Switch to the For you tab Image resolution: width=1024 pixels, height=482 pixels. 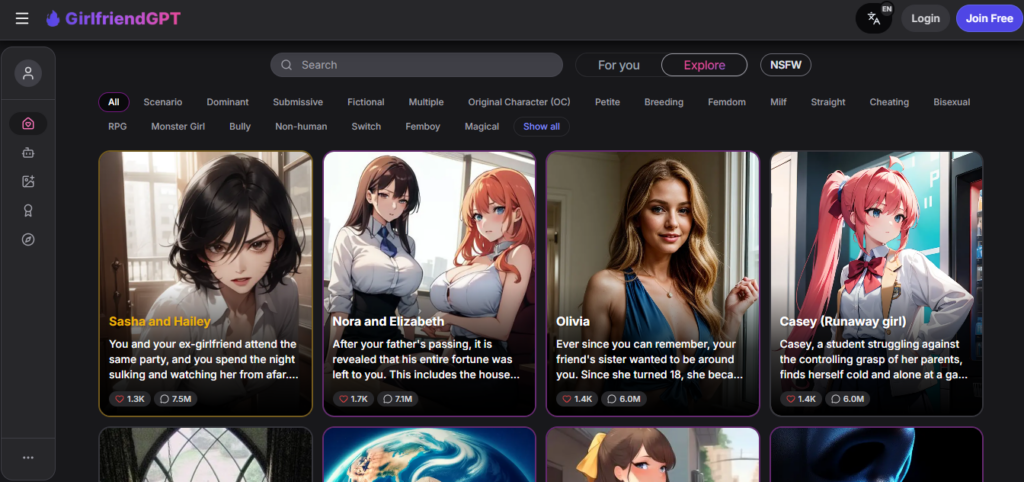click(618, 65)
